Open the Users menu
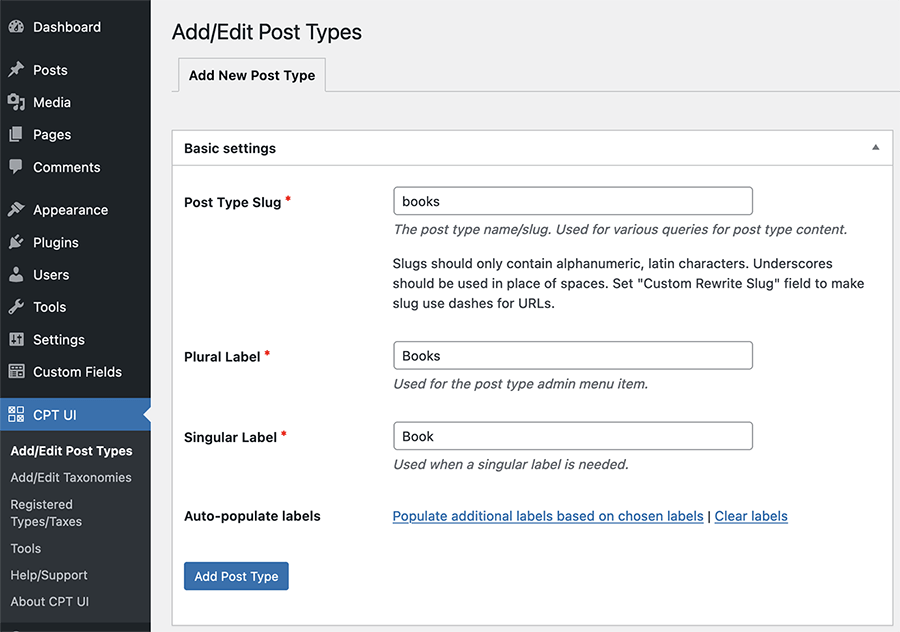Viewport: 900px width, 632px height. (x=75, y=274)
